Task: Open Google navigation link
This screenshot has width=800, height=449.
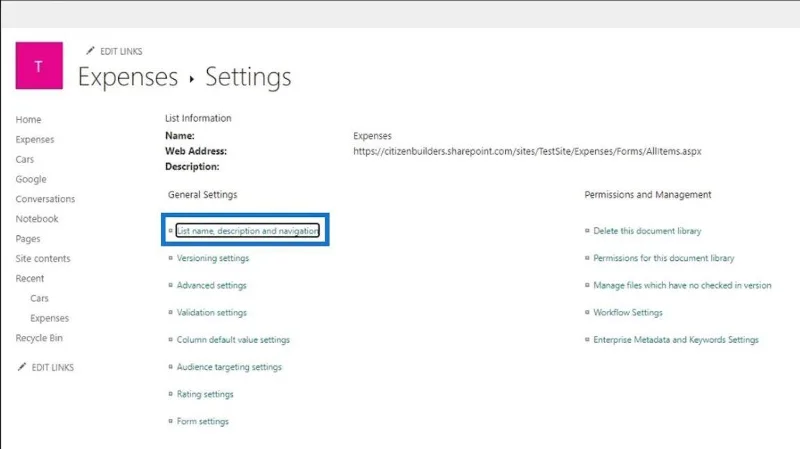Action: (x=31, y=179)
